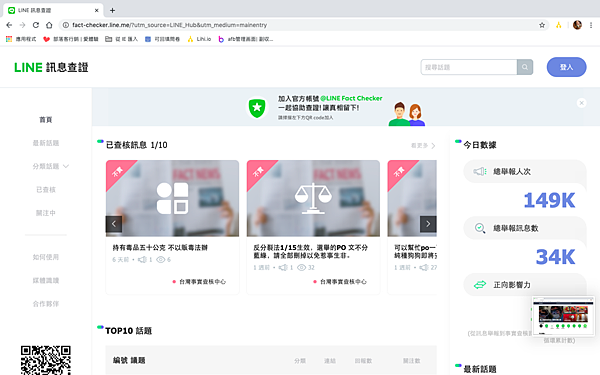Click the search topics input field

pyautogui.click(x=469, y=67)
